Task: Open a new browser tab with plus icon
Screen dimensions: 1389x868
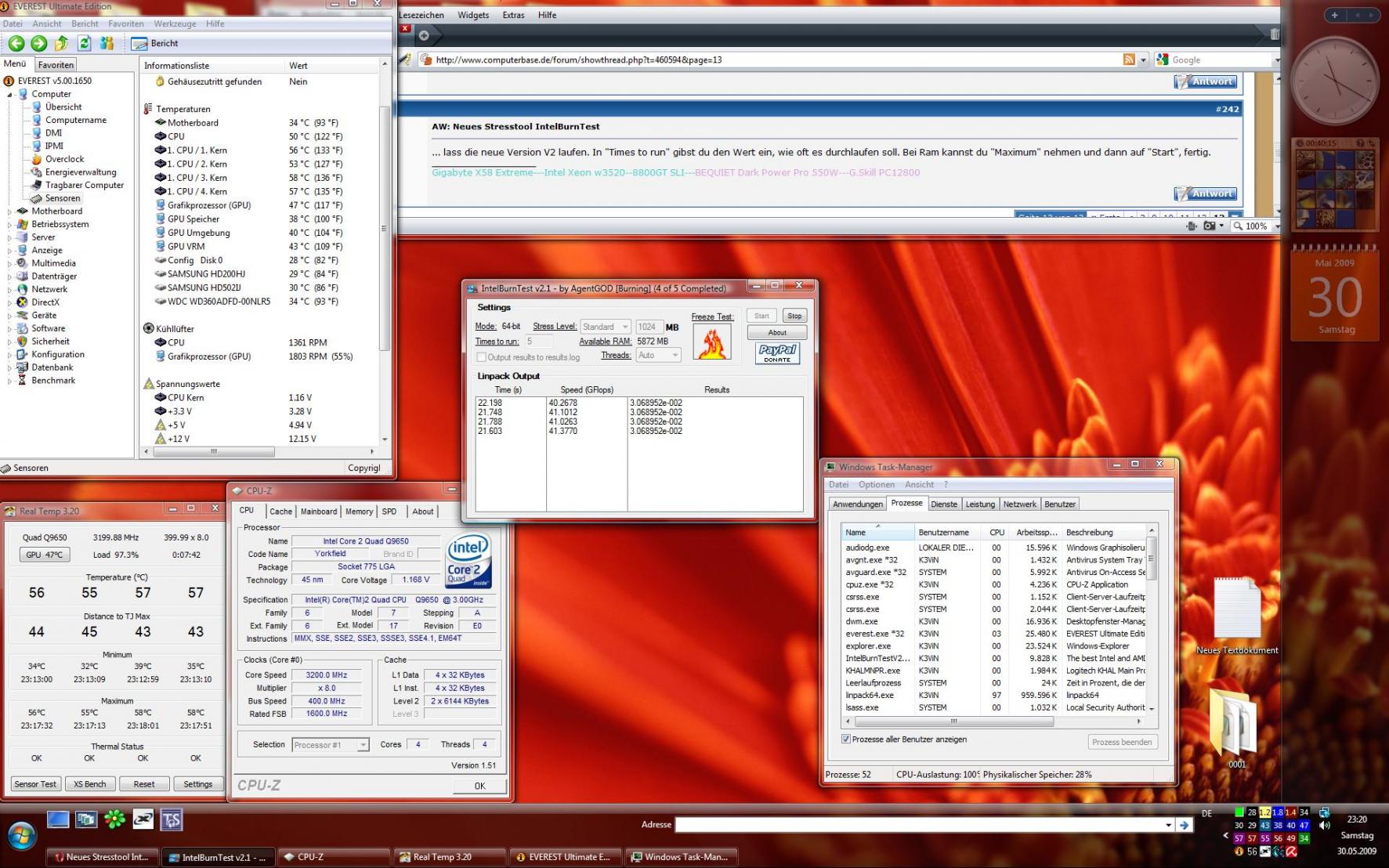Action: 424,35
